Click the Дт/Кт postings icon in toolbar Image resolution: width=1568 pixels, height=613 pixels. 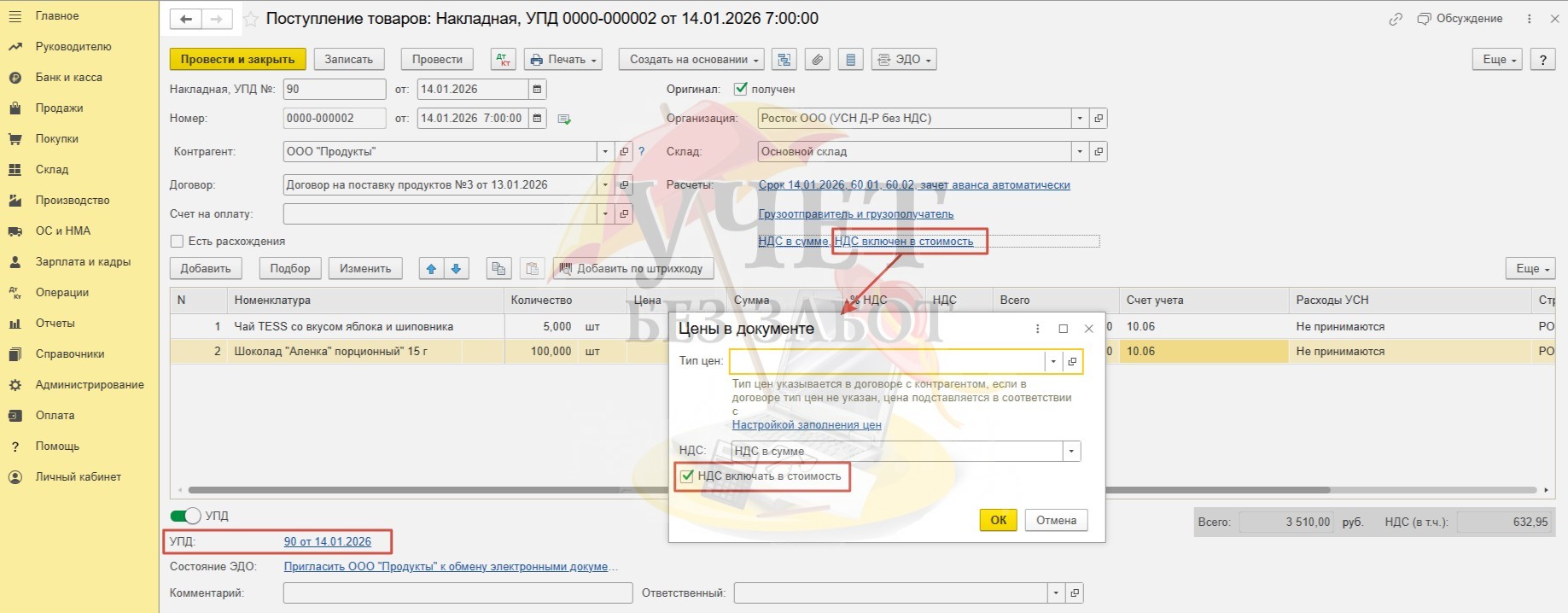coord(503,60)
